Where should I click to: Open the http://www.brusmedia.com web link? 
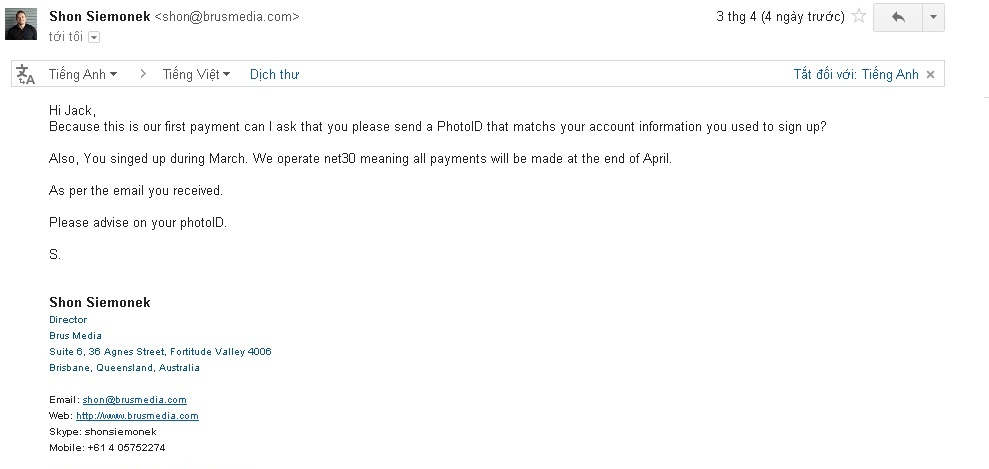click(x=137, y=416)
